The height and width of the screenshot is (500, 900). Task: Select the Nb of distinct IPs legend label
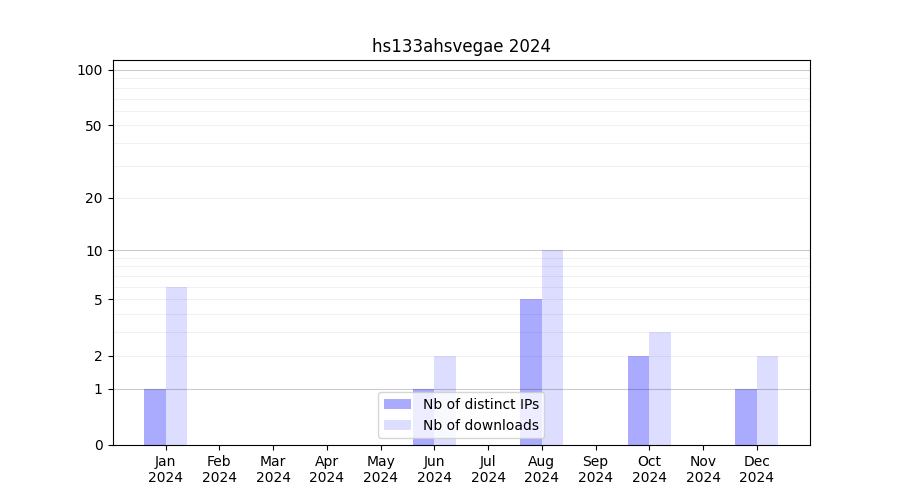[x=480, y=404]
